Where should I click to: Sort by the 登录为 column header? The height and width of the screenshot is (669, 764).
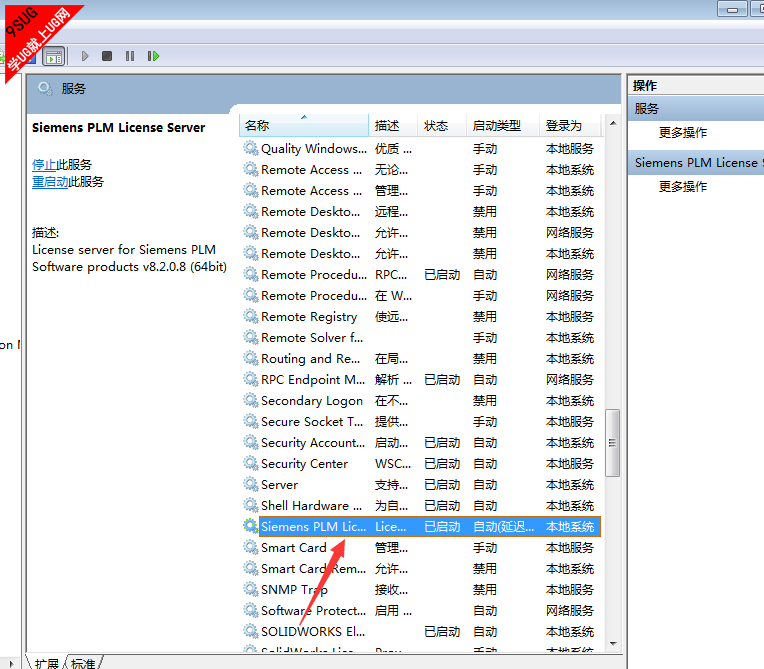[570, 126]
